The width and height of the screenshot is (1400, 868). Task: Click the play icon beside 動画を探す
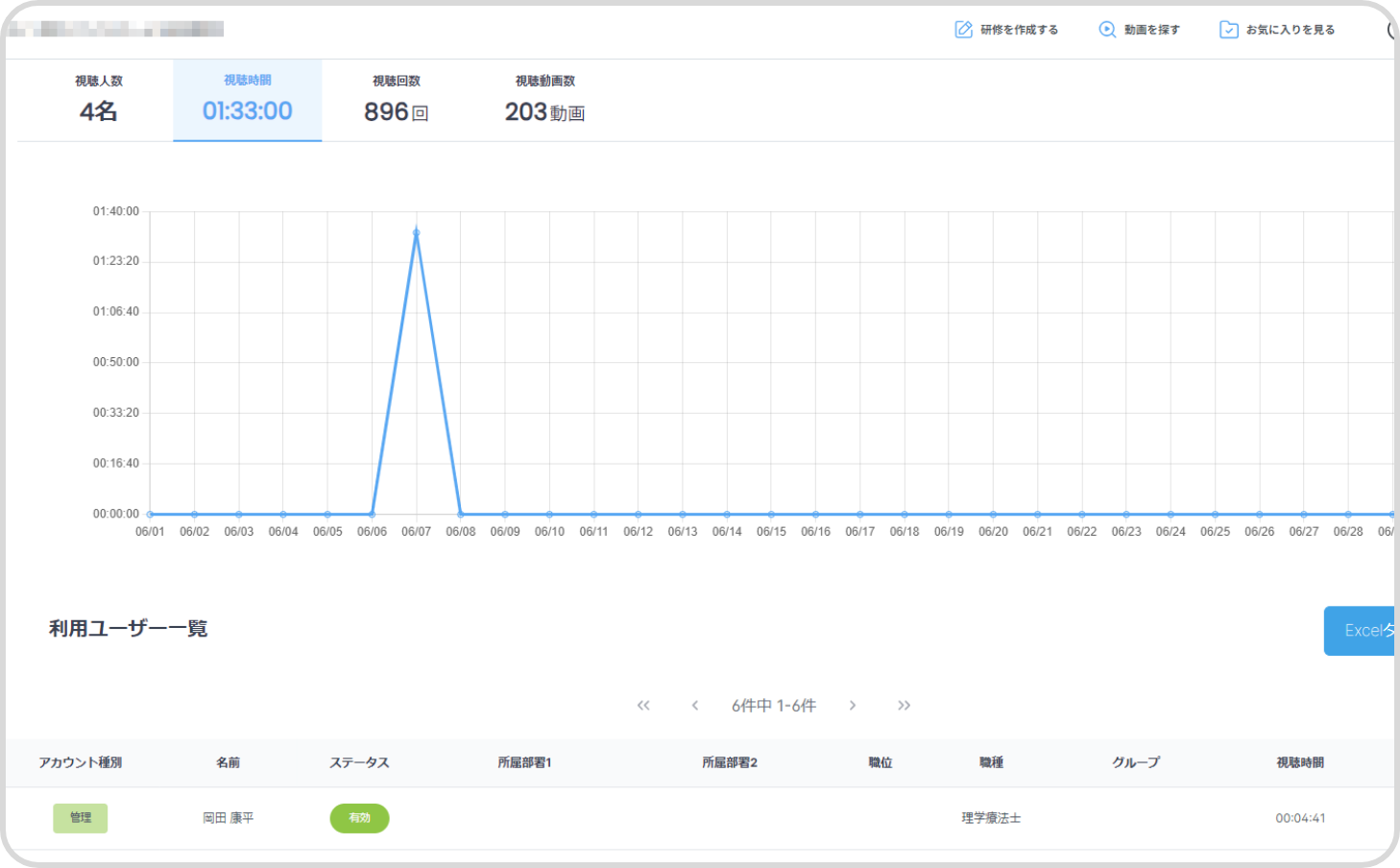pyautogui.click(x=1107, y=30)
